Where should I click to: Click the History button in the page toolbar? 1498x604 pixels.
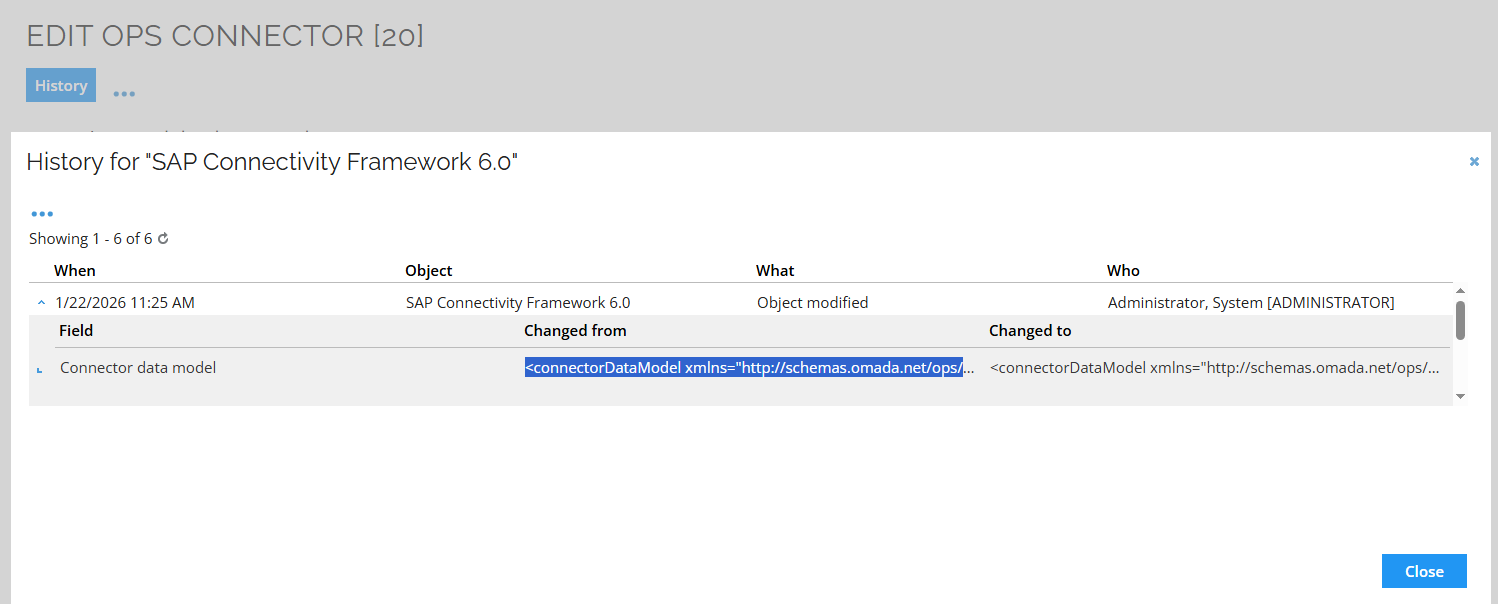point(61,86)
